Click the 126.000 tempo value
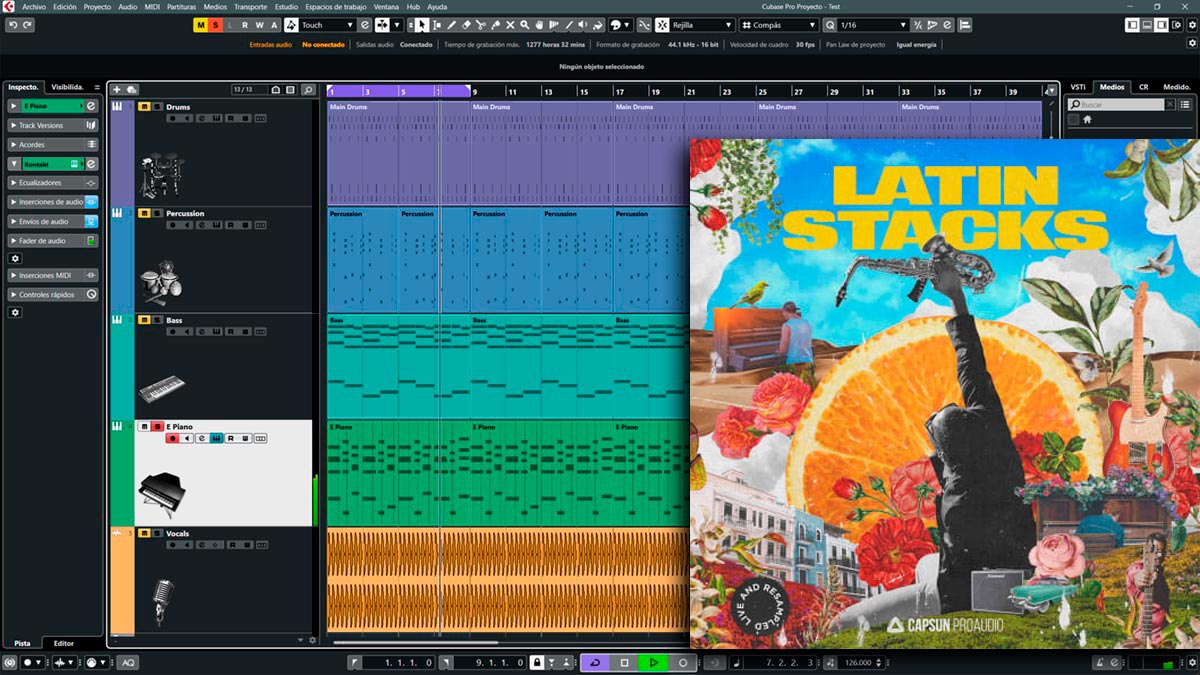This screenshot has width=1200, height=675. click(858, 662)
